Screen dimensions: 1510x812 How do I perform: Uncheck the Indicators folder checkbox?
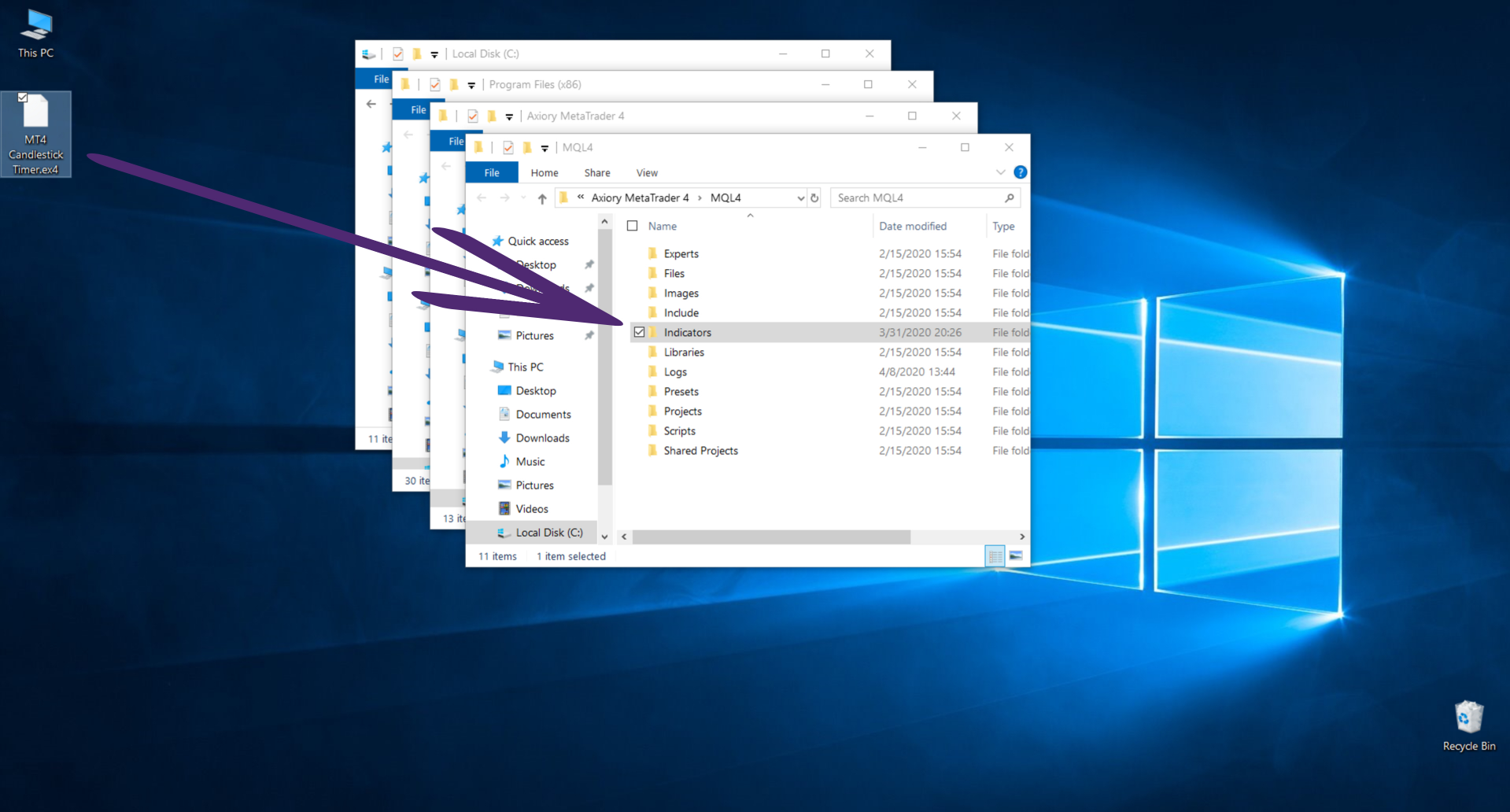(639, 332)
